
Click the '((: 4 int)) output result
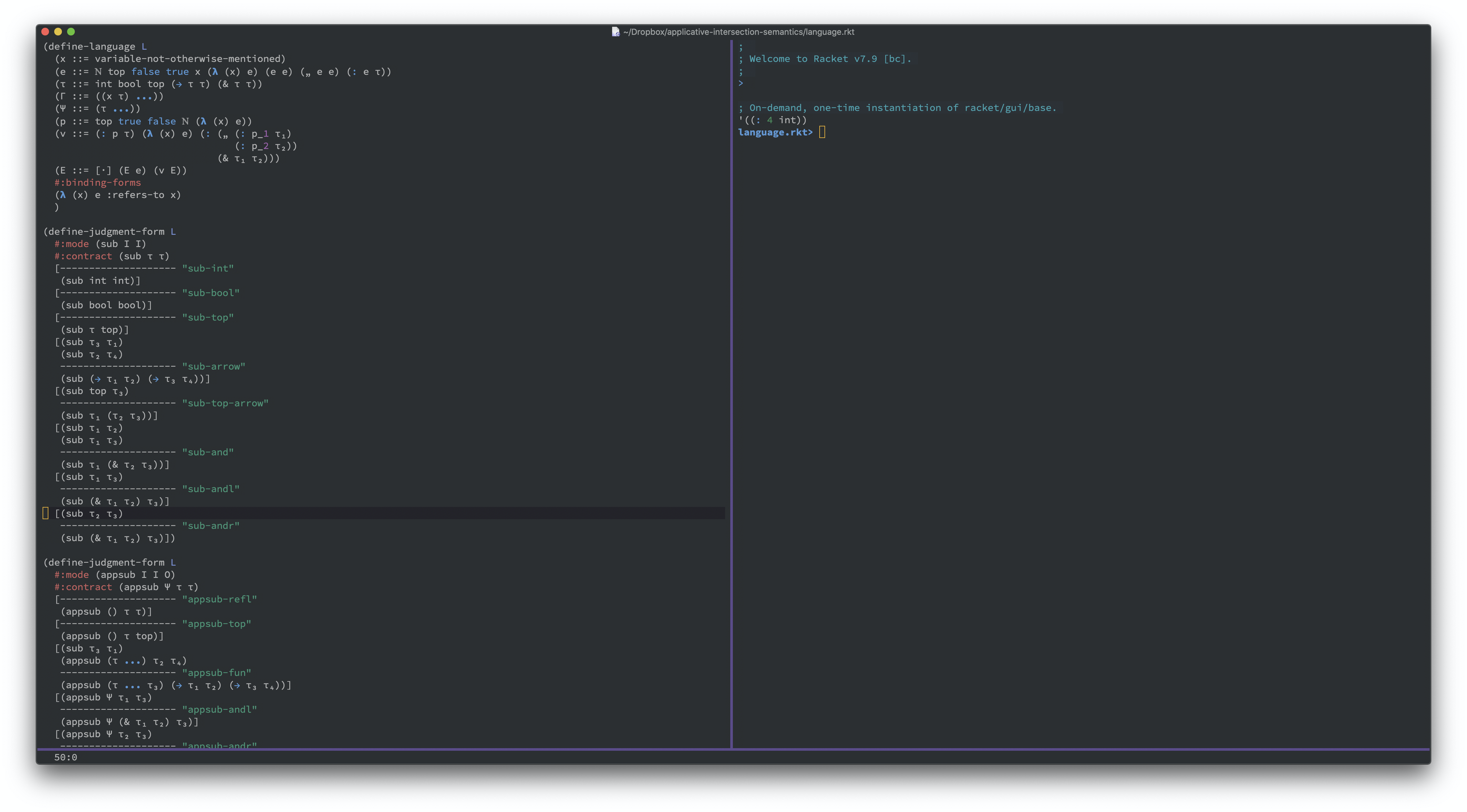(x=773, y=120)
